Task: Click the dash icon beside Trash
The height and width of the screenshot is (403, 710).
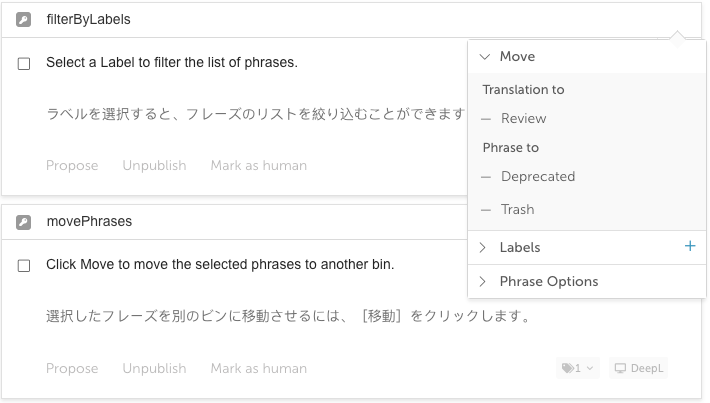Action: click(486, 210)
